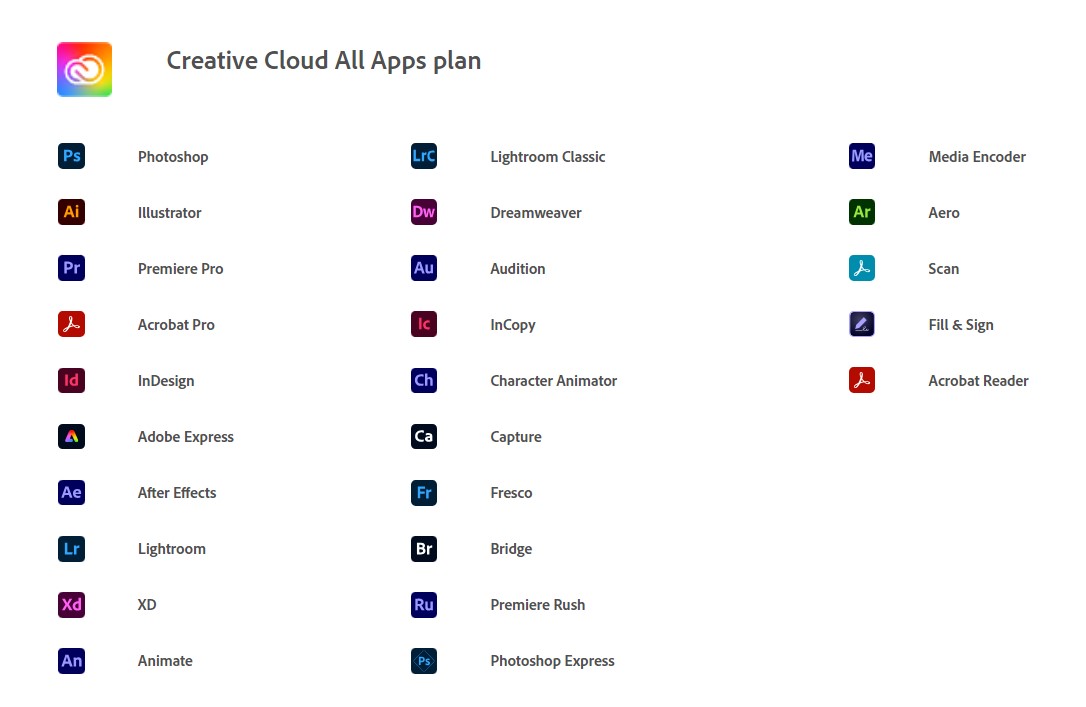Select the Capture label
The image size is (1086, 707).
pos(516,437)
